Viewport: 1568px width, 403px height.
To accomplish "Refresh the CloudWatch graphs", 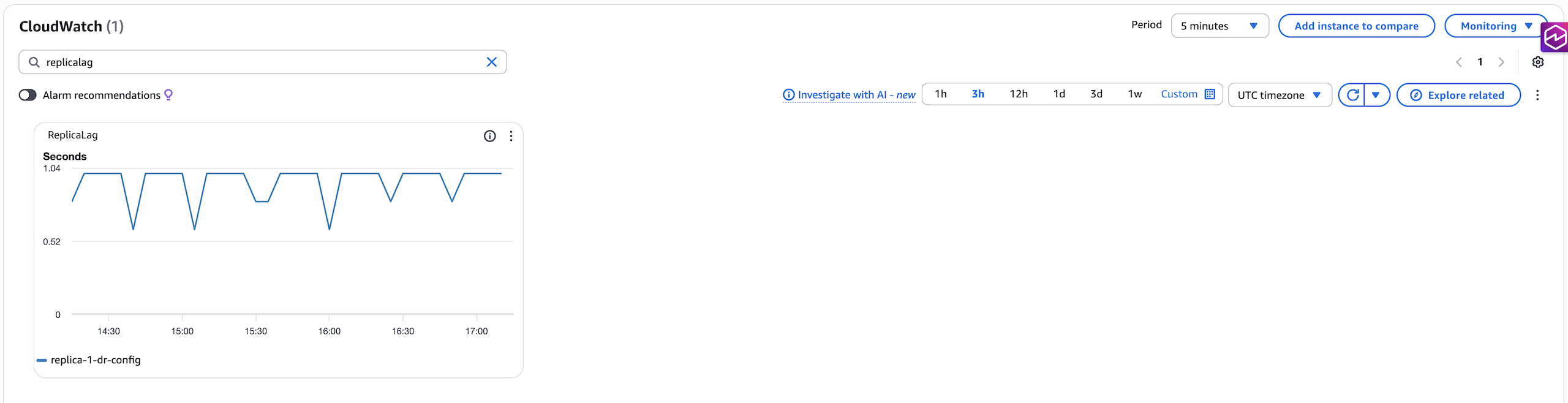I will click(x=1352, y=95).
